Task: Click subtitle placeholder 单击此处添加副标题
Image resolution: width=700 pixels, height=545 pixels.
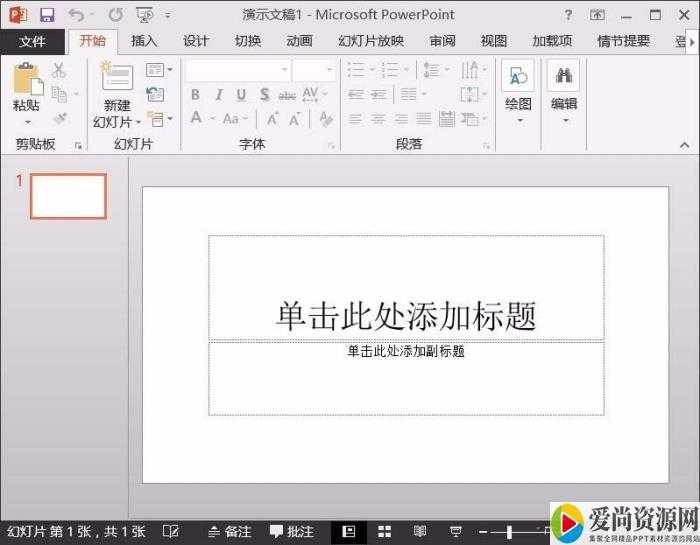Action: point(406,351)
